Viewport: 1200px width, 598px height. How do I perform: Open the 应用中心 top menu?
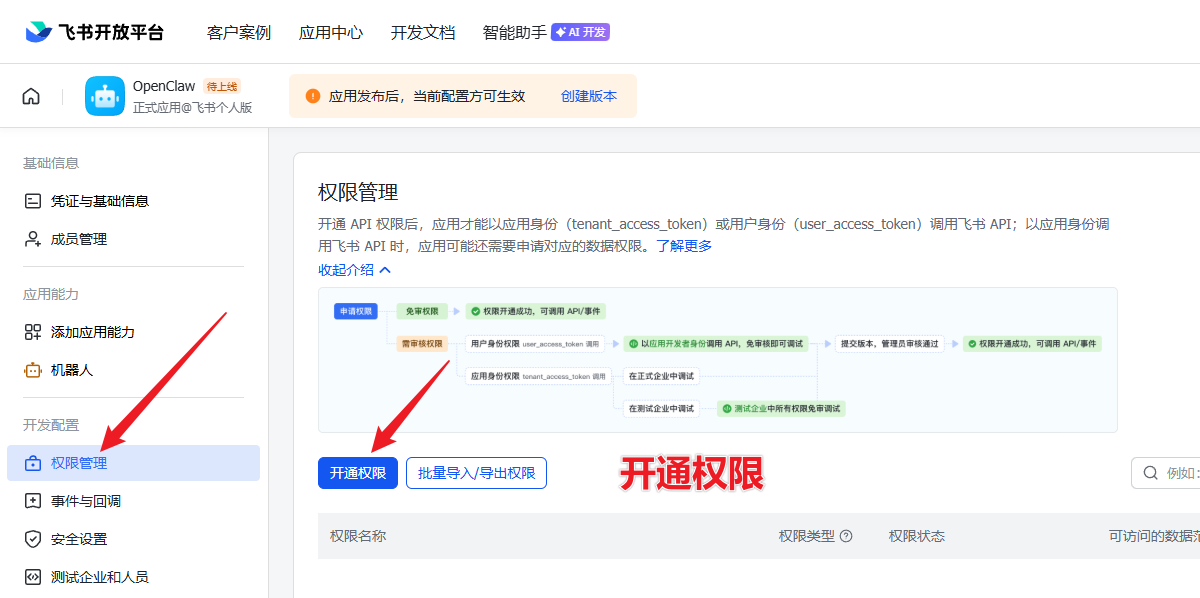[x=330, y=32]
